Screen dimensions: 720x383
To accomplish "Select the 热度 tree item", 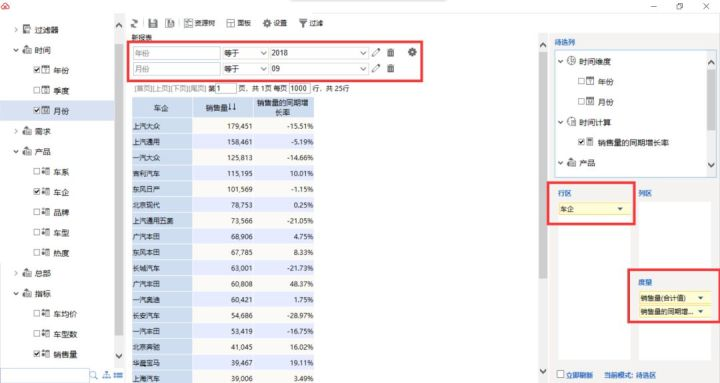I will click(61, 253).
